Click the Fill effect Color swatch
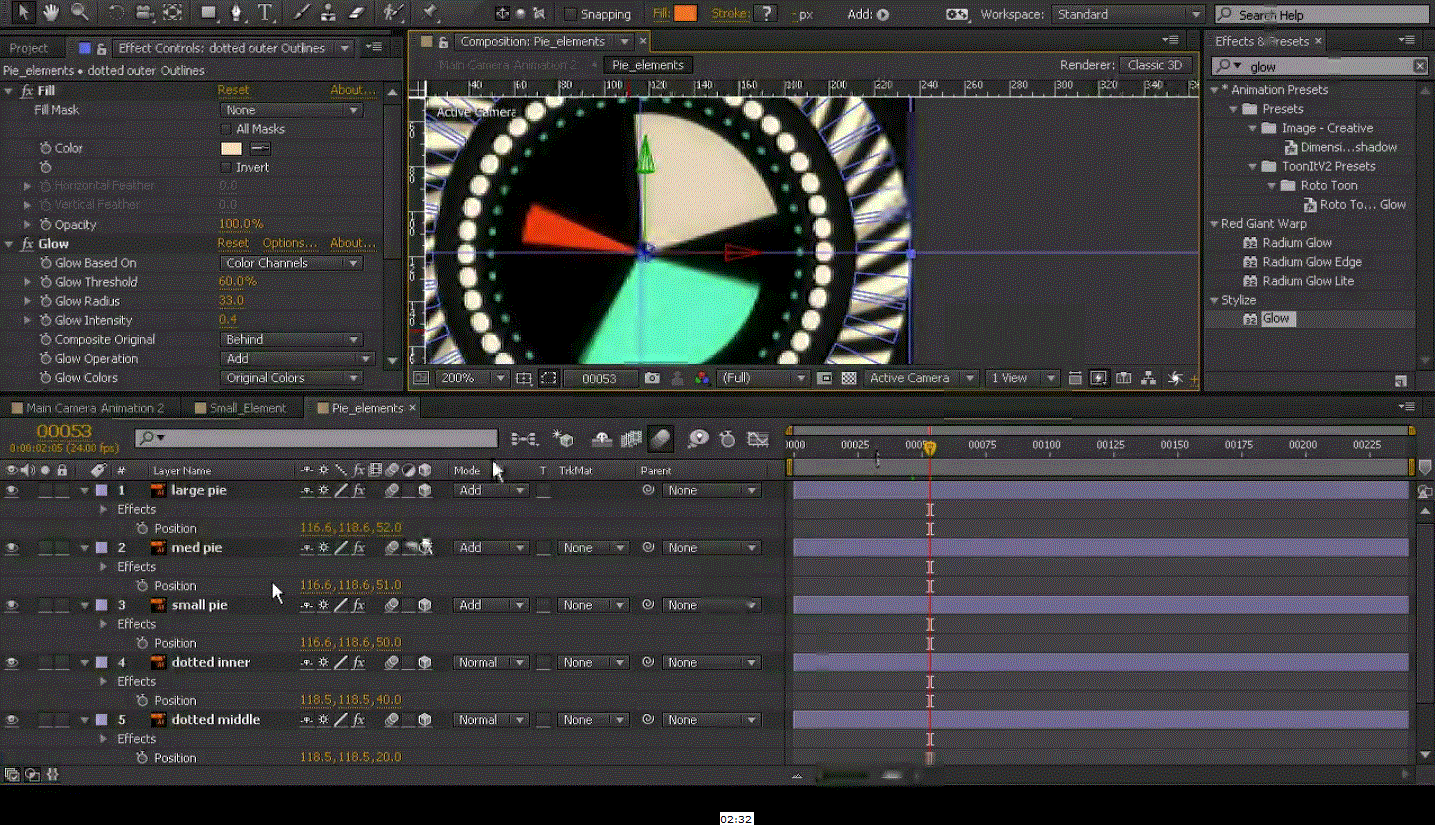 click(231, 148)
